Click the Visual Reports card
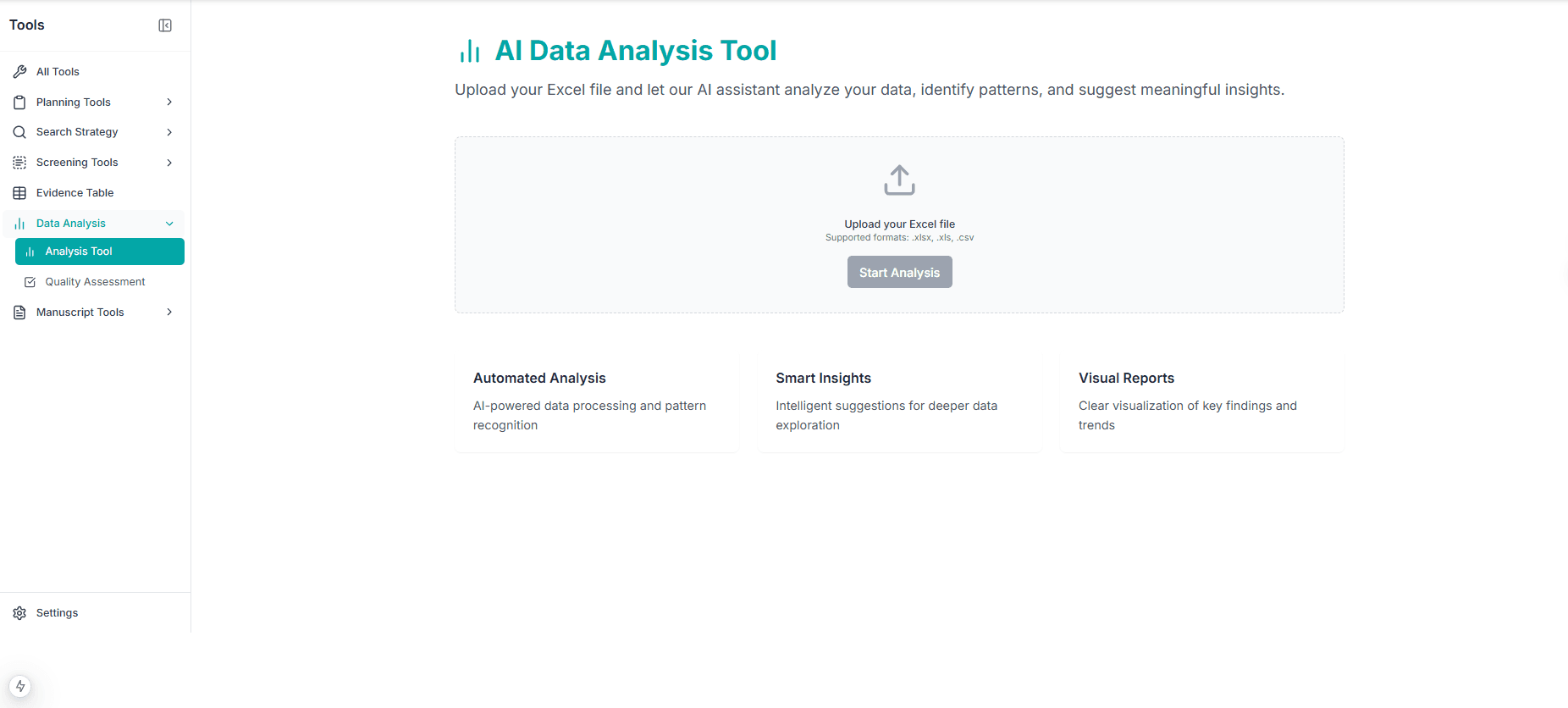Image resolution: width=1568 pixels, height=708 pixels. (1202, 401)
